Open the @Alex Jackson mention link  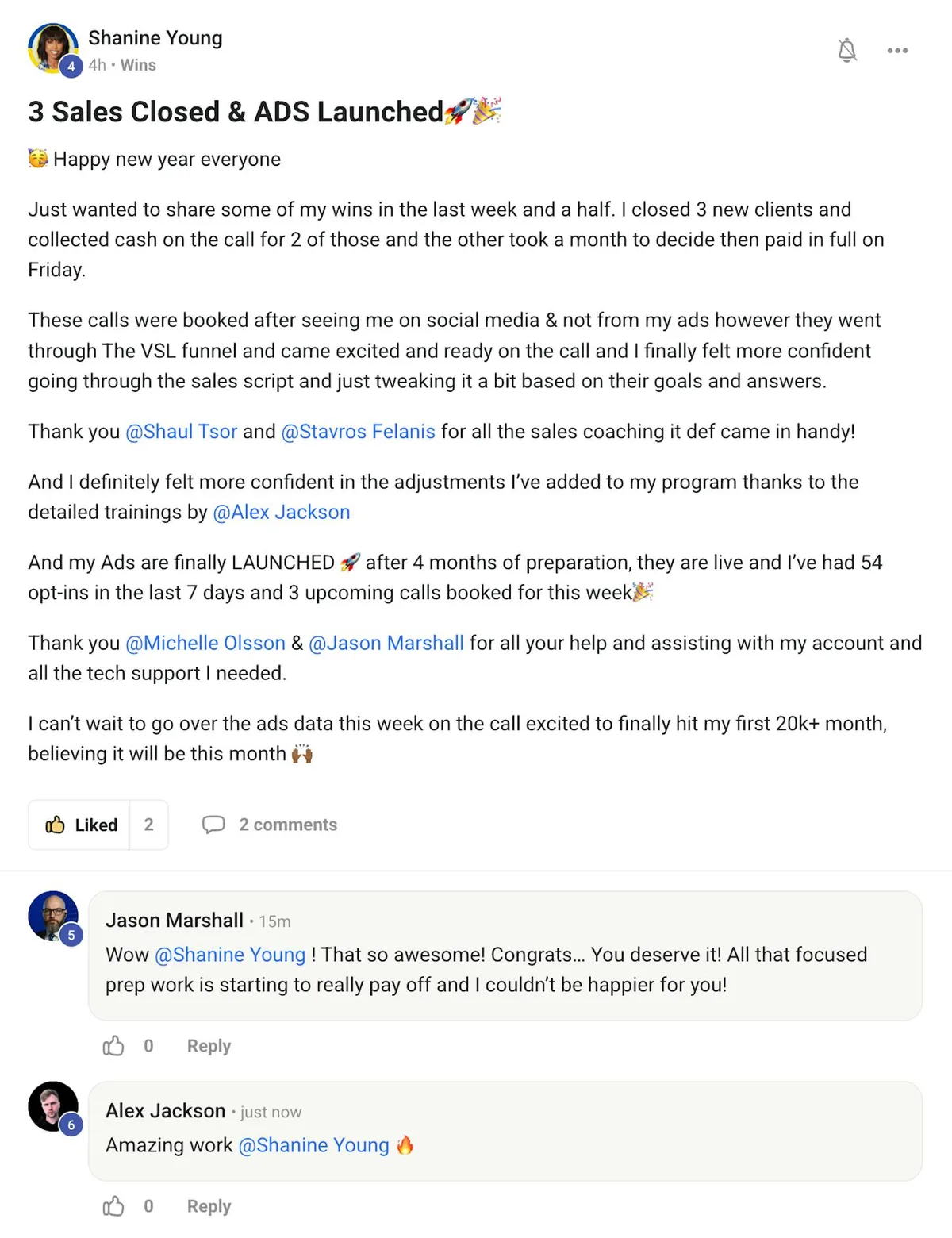(x=283, y=512)
